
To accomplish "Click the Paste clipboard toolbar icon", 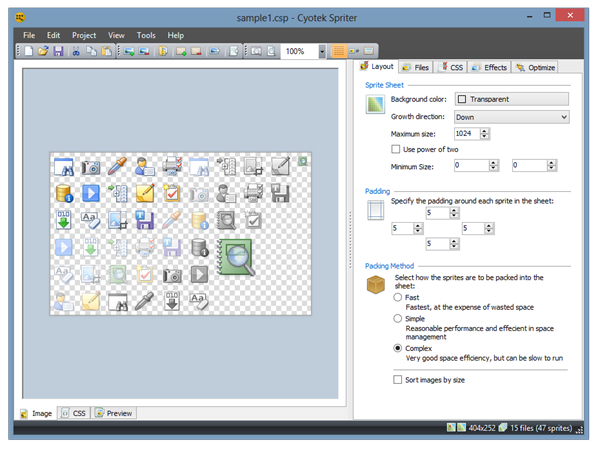I will [105, 51].
